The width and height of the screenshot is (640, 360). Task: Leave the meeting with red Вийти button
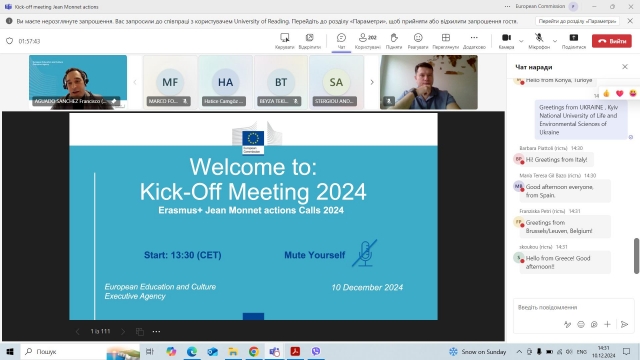tap(612, 41)
